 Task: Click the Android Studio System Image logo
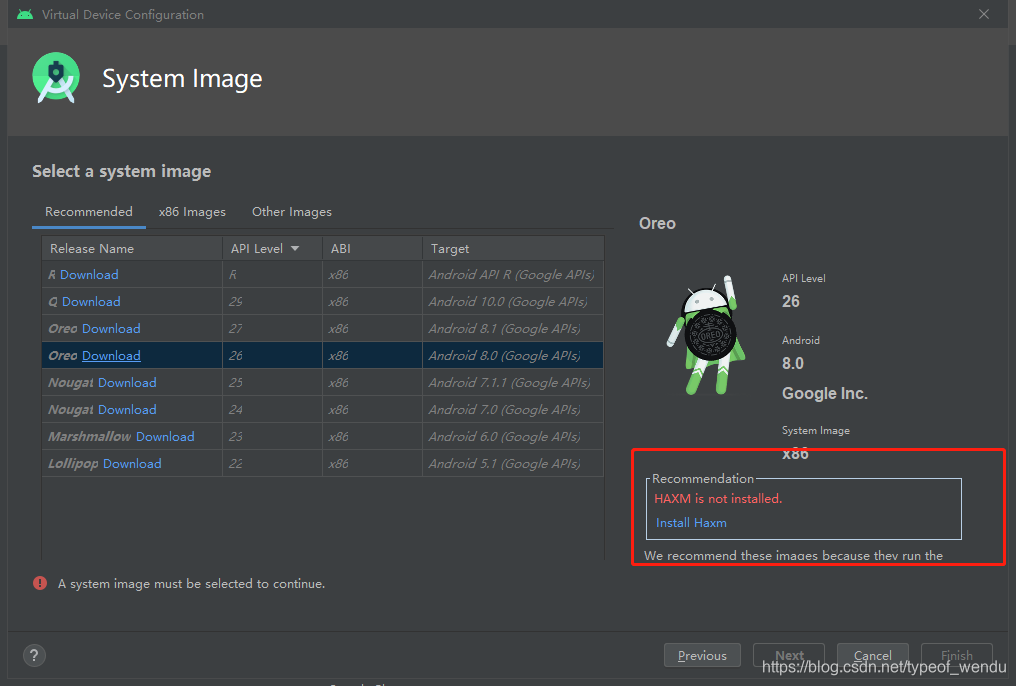click(56, 78)
